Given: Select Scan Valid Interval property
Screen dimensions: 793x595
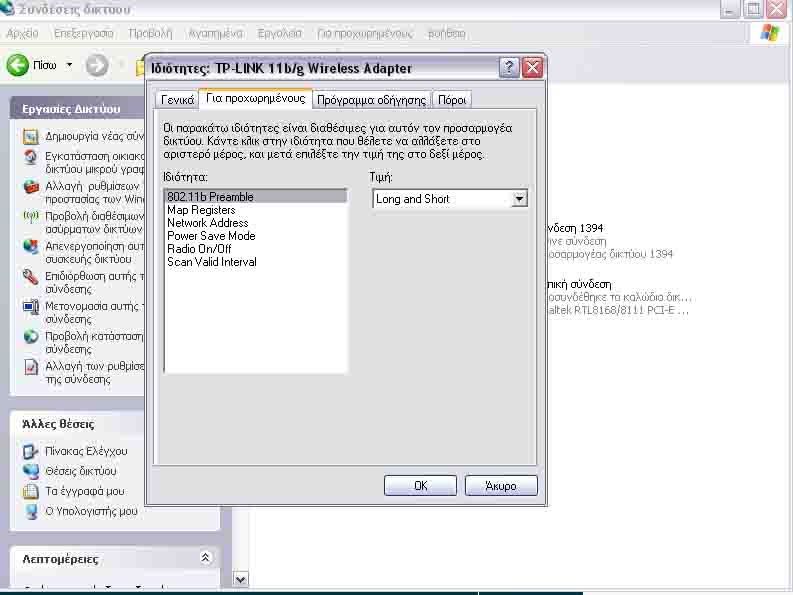Looking at the screenshot, I should pyautogui.click(x=256, y=262).
